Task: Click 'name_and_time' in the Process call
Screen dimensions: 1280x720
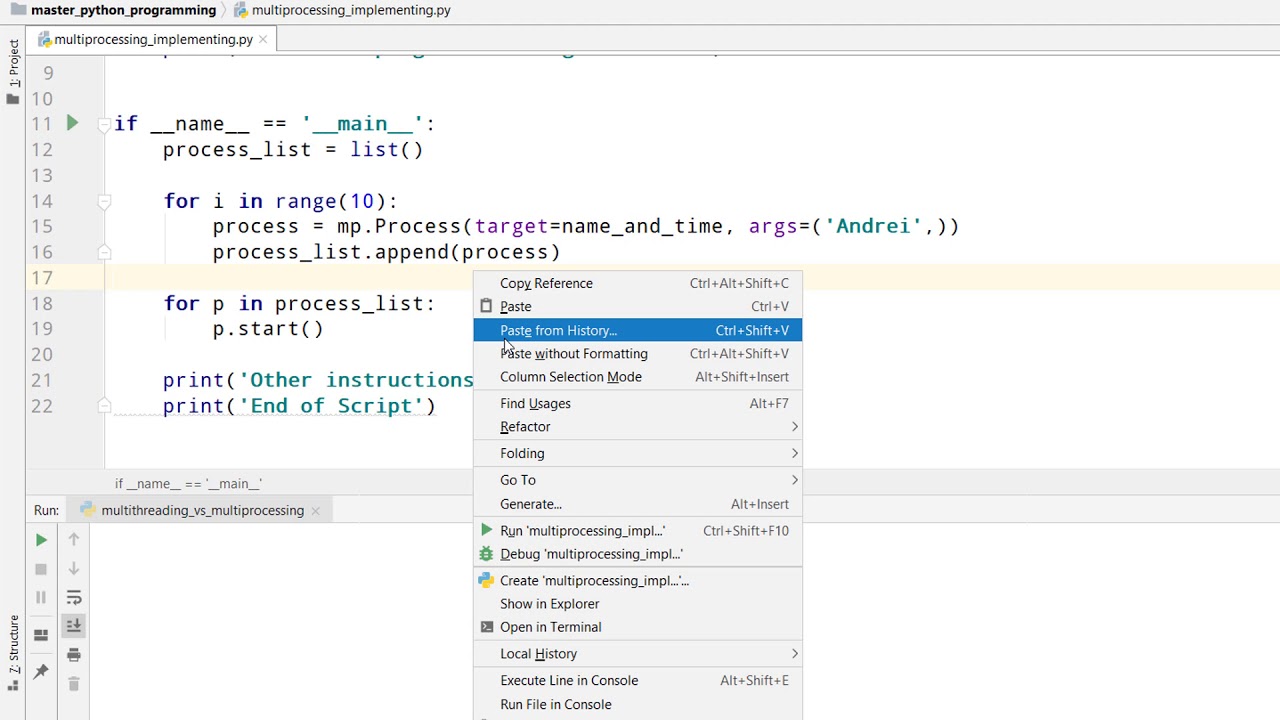Action: click(642, 226)
